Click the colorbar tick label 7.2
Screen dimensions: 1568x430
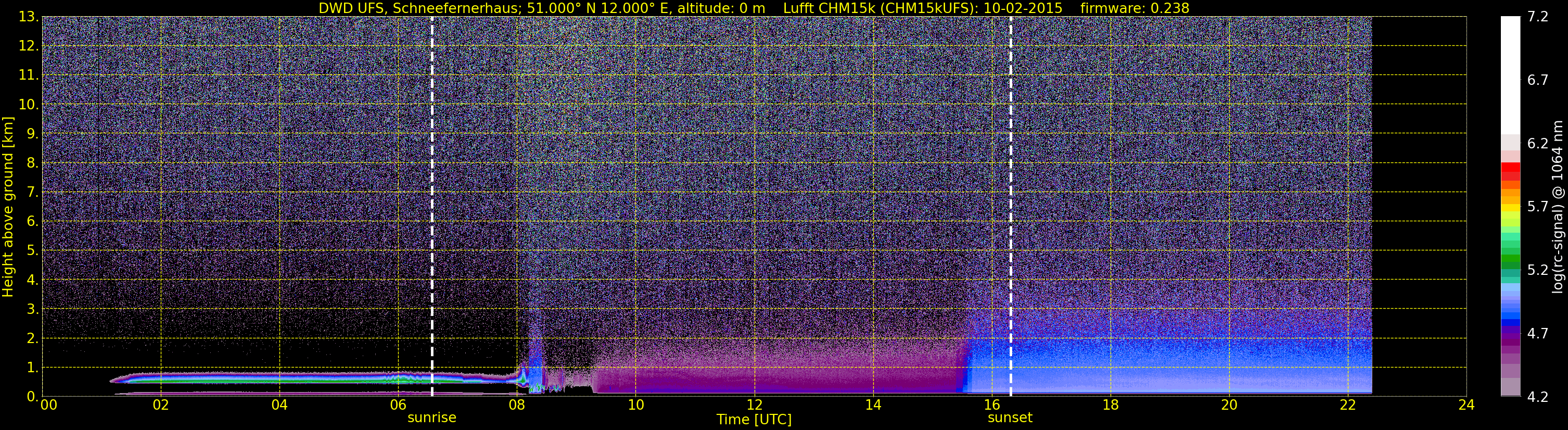pos(1538,17)
